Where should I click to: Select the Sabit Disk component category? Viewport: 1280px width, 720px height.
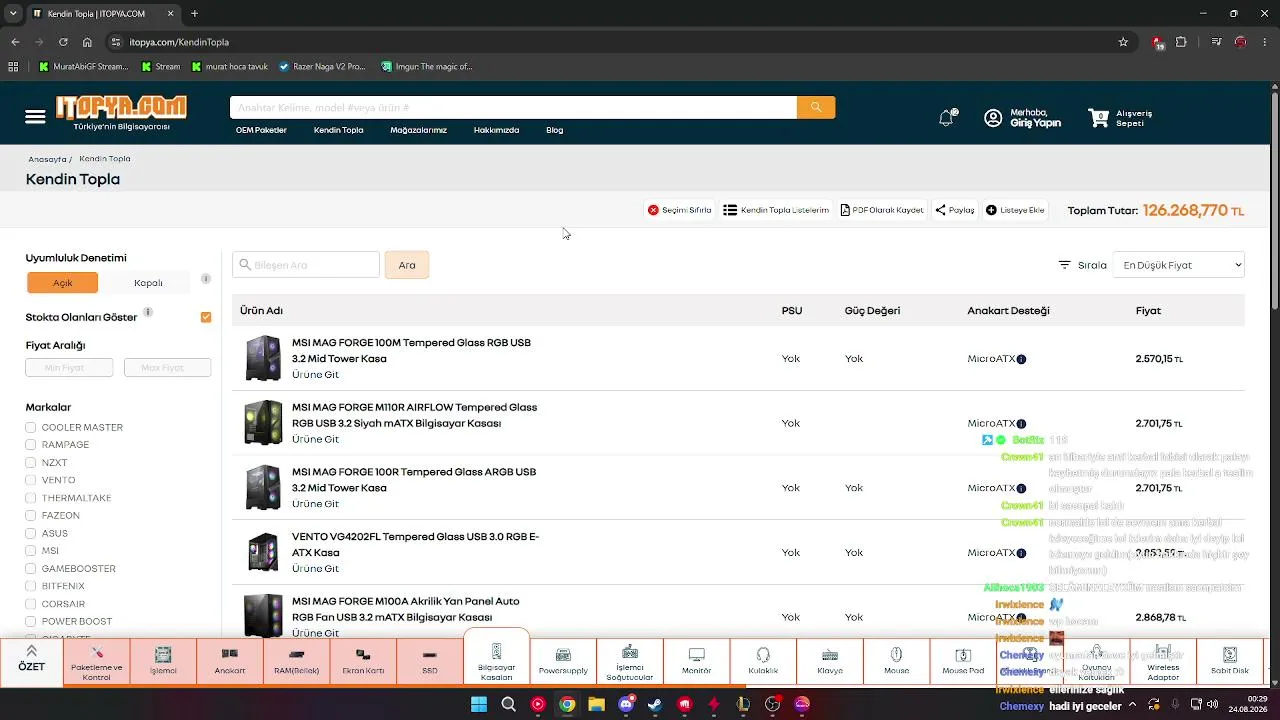[1230, 662]
